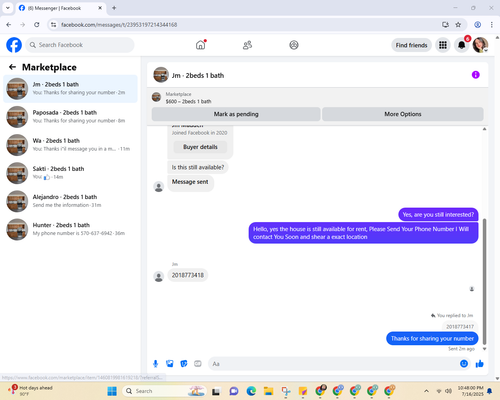Send a thumbs up like
Screen dimensions: 500x400
coord(480,364)
